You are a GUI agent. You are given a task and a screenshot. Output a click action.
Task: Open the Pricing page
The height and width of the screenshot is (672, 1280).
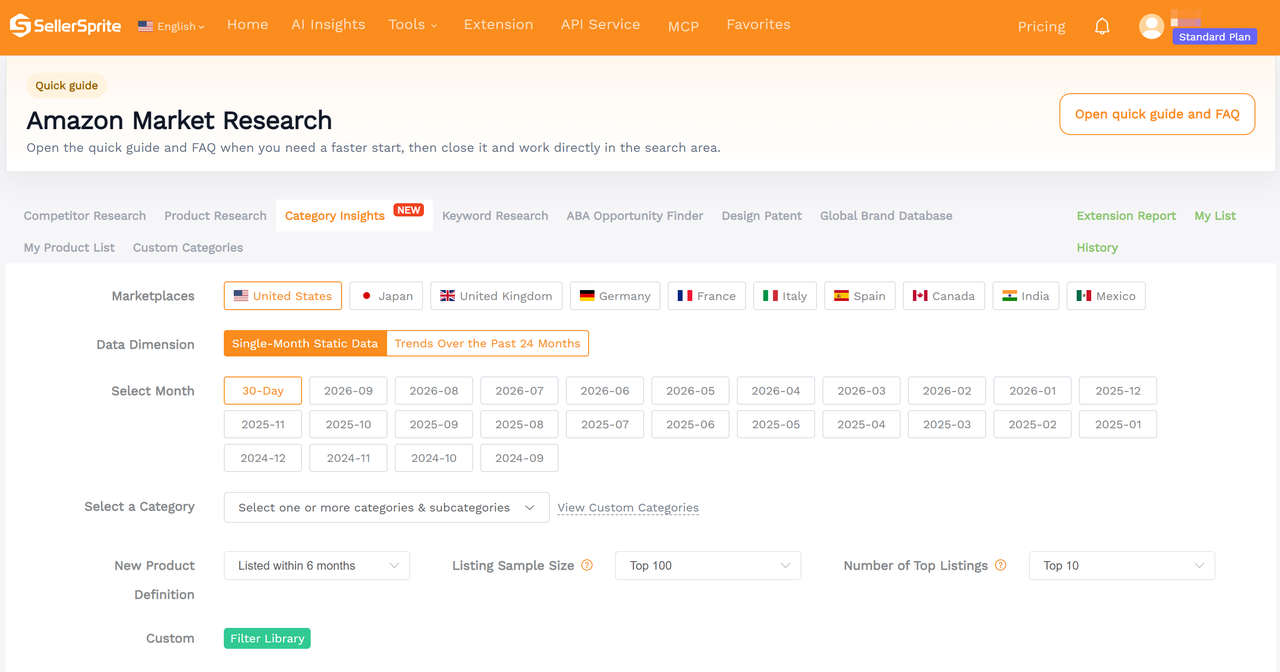click(1041, 27)
